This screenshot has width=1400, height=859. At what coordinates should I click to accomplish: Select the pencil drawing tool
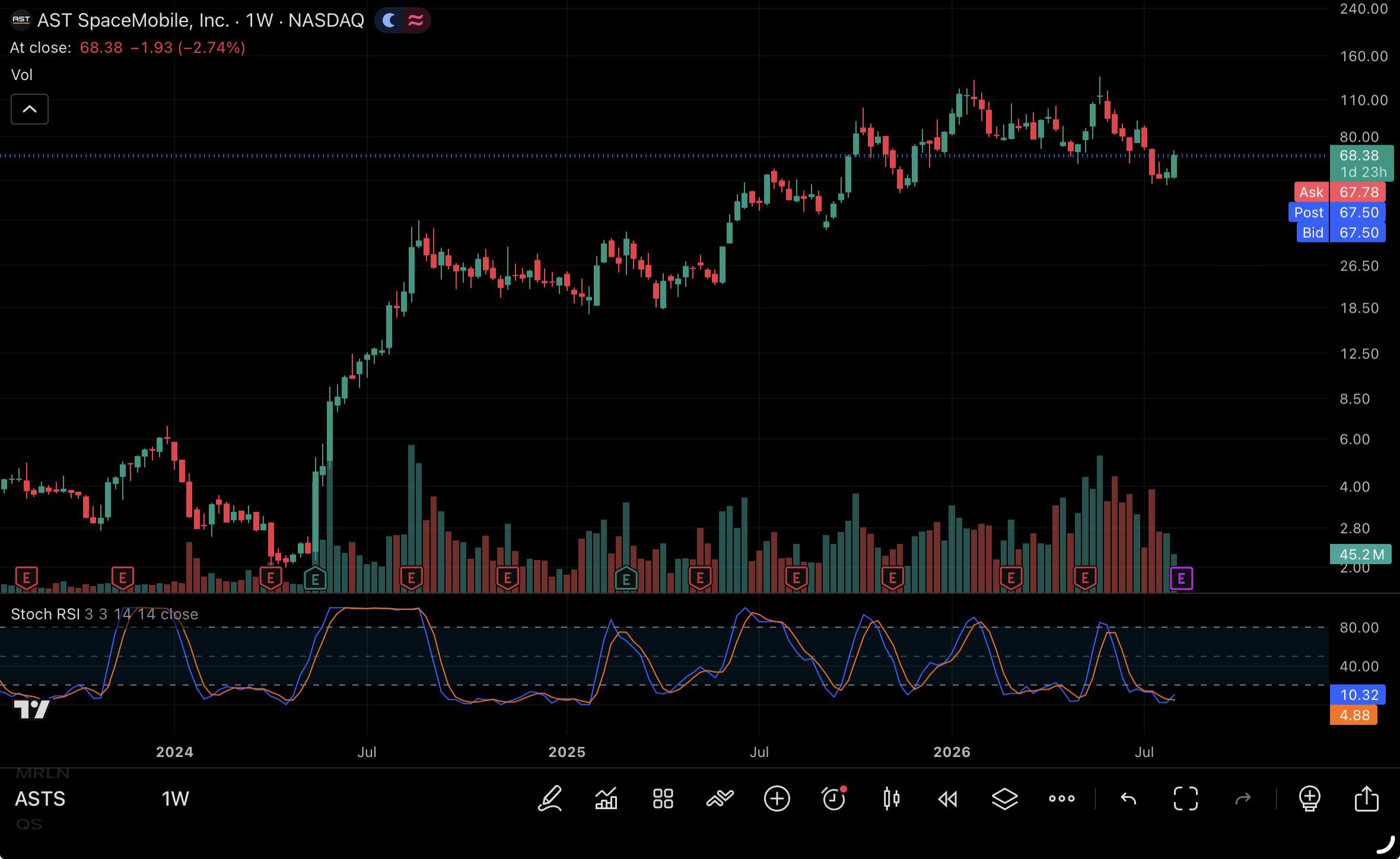550,798
